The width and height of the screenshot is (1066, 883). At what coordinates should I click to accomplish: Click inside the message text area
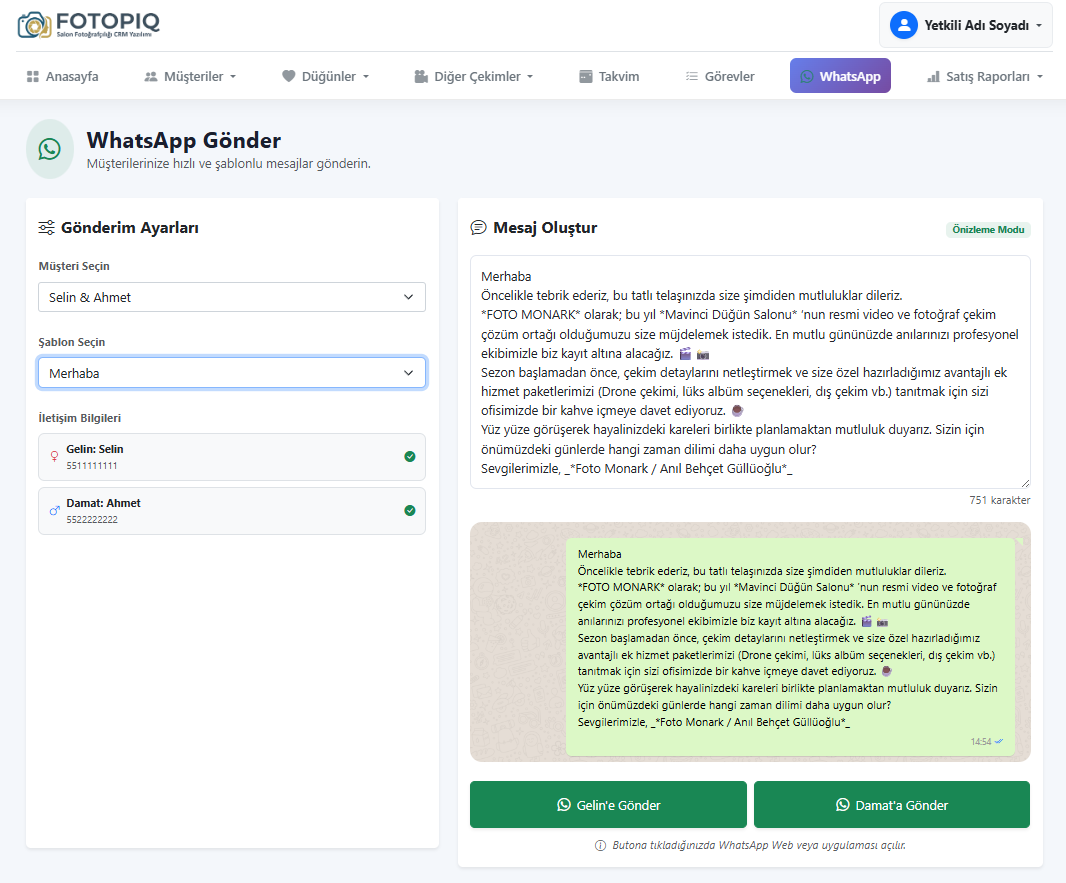[x=750, y=372]
